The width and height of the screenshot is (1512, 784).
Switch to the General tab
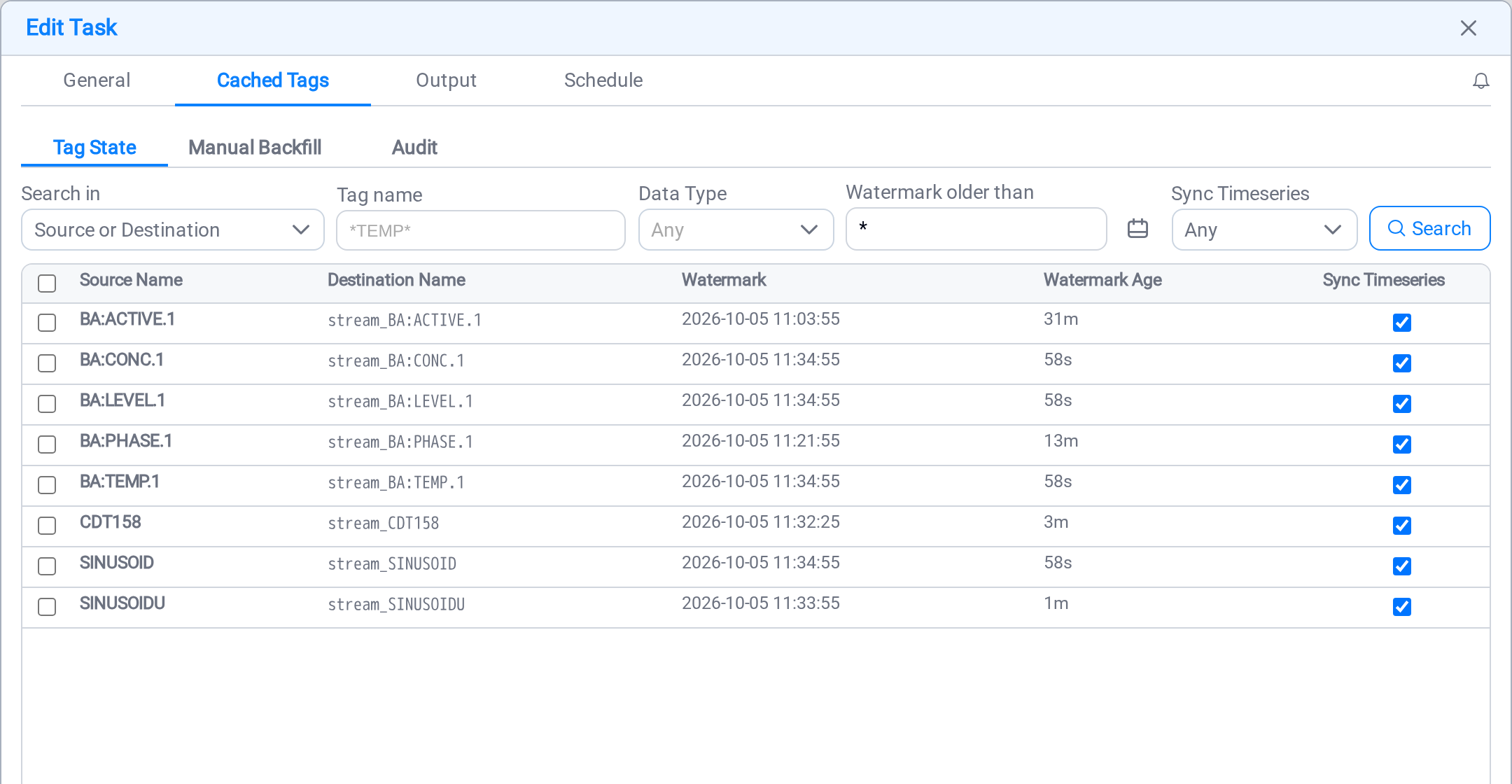click(x=97, y=80)
